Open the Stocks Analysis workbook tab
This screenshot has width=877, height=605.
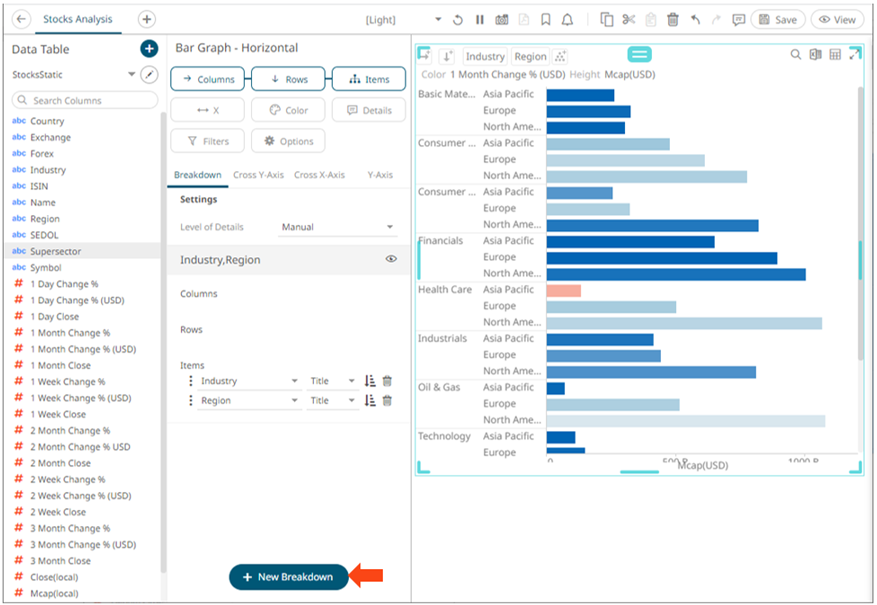point(78,19)
